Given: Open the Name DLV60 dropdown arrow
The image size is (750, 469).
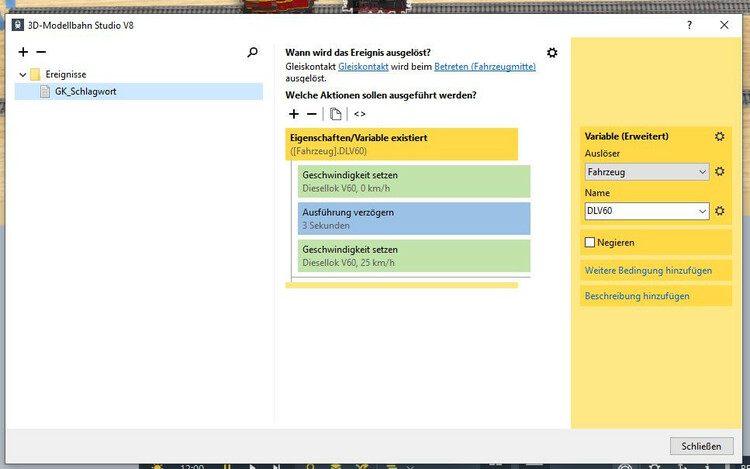Looking at the screenshot, I should [702, 211].
